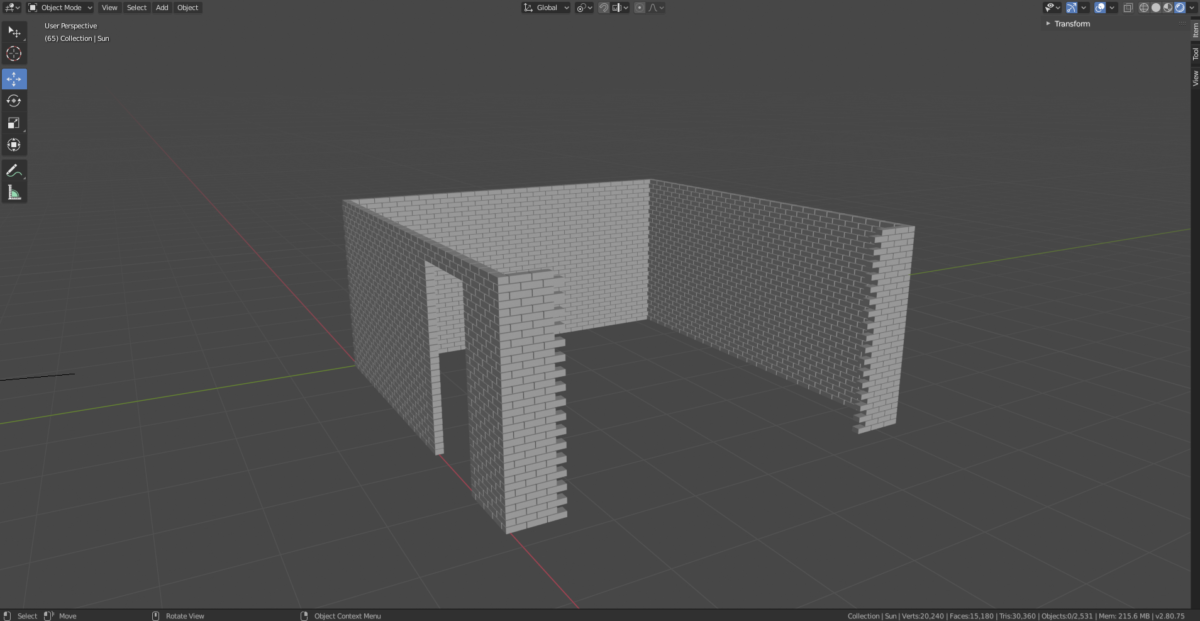The image size is (1200, 621).
Task: Choose the Rotate tool
Action: click(x=14, y=101)
